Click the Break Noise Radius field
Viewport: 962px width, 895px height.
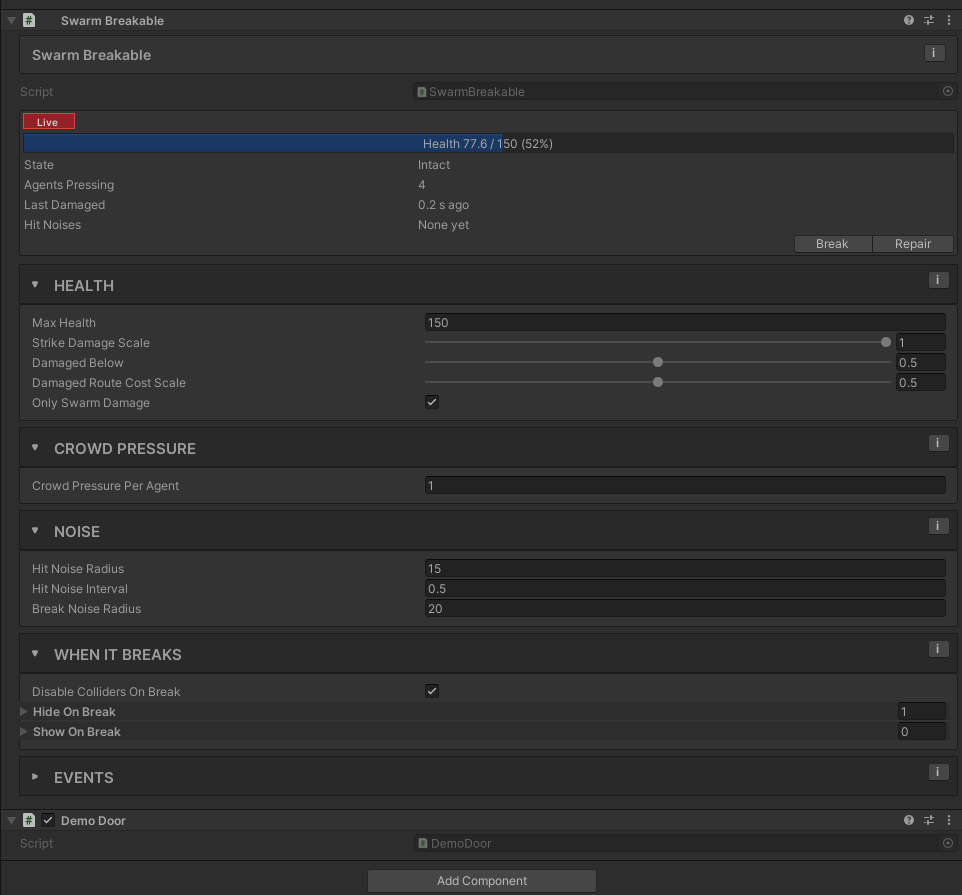(x=685, y=609)
